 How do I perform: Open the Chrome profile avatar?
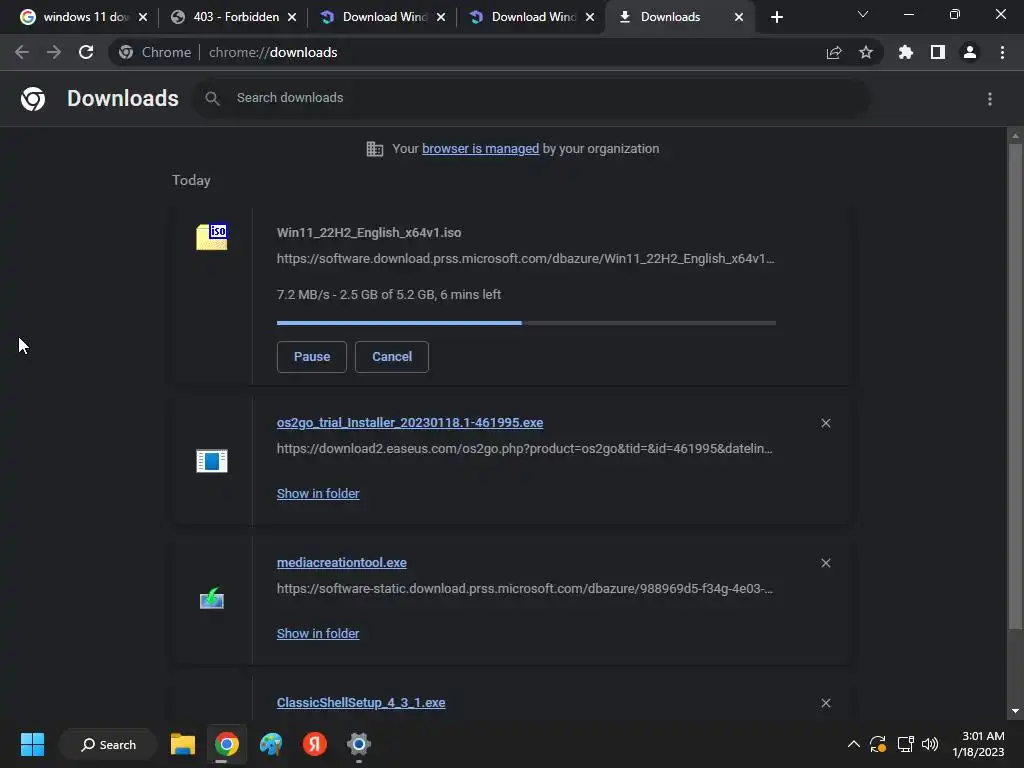tap(970, 52)
